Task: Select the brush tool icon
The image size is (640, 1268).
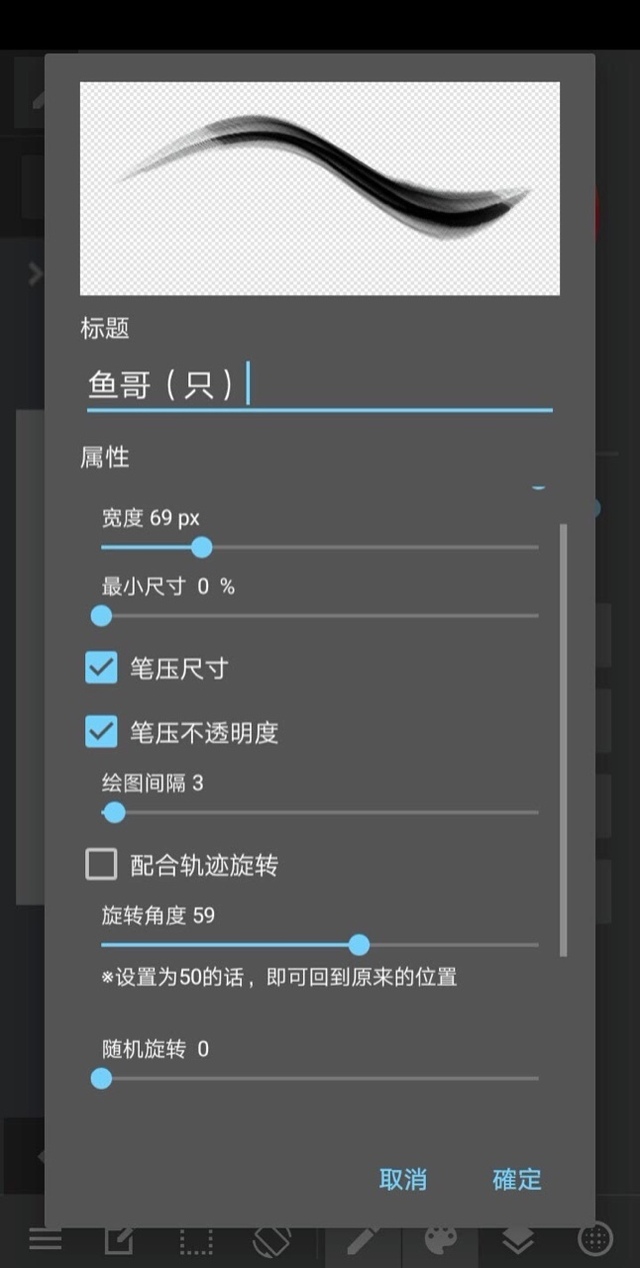Action: tap(363, 1240)
